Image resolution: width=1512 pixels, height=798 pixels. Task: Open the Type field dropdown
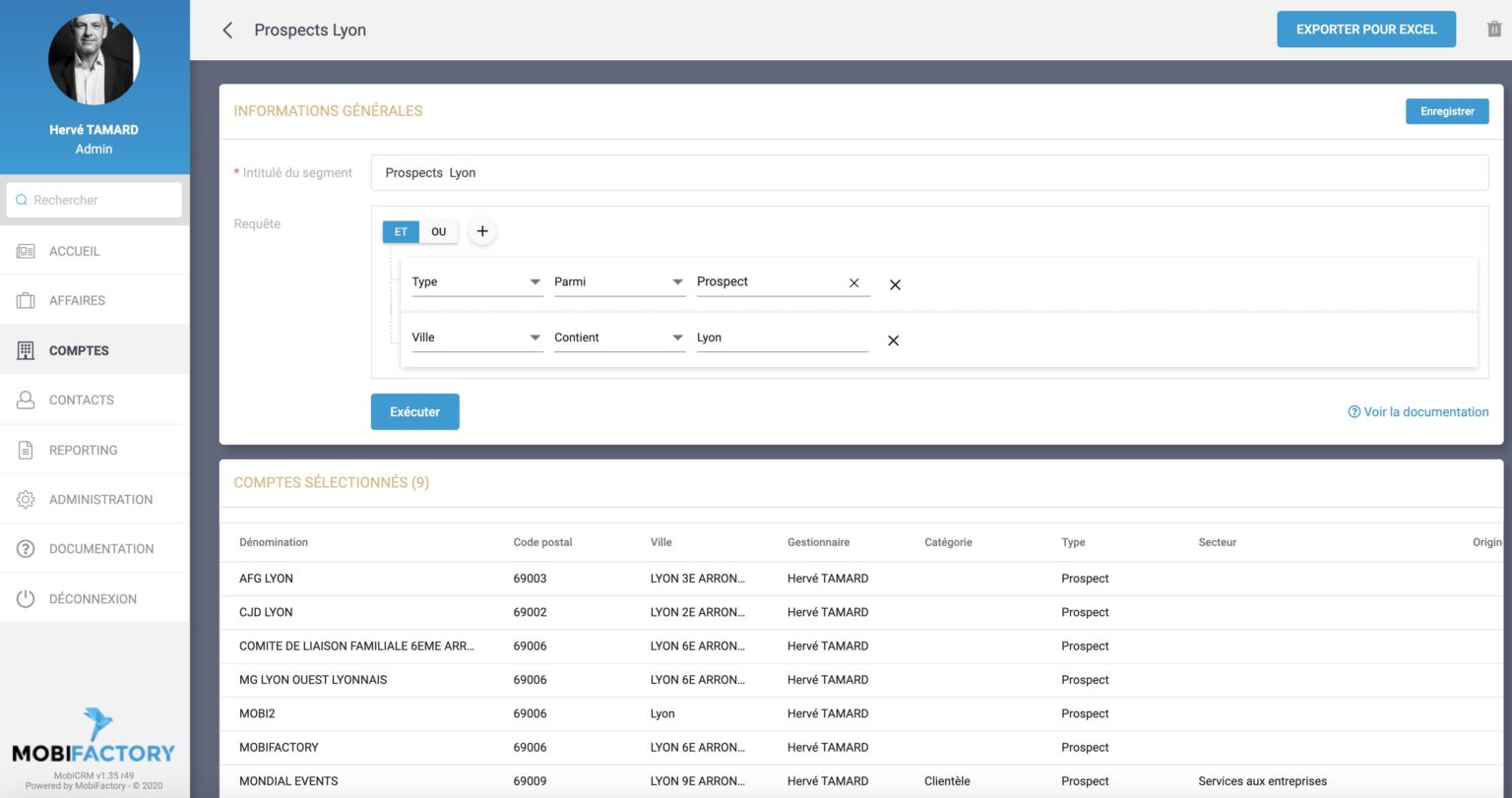coord(476,282)
